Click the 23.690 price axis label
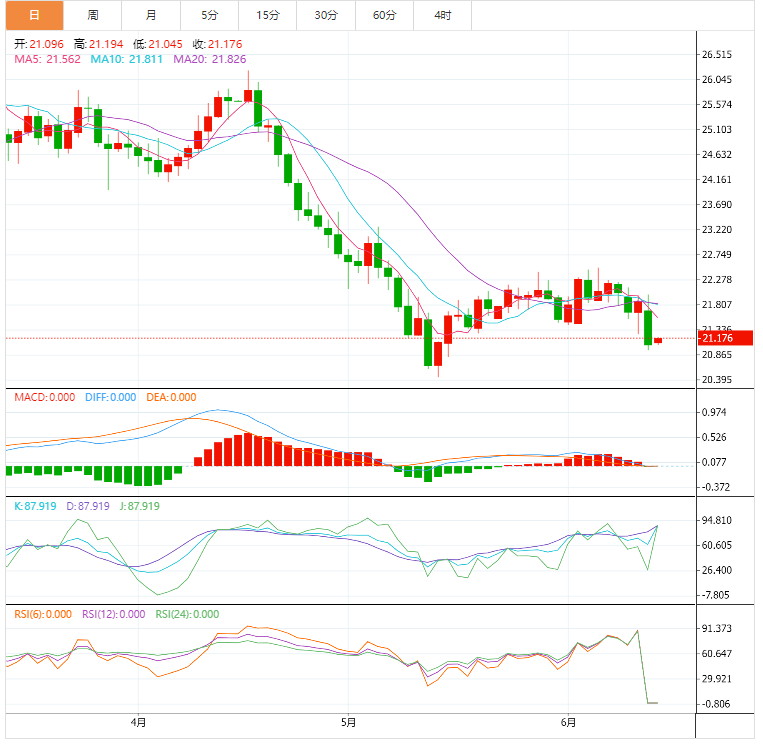Image resolution: width=763 pixels, height=750 pixels. pyautogui.click(x=717, y=204)
